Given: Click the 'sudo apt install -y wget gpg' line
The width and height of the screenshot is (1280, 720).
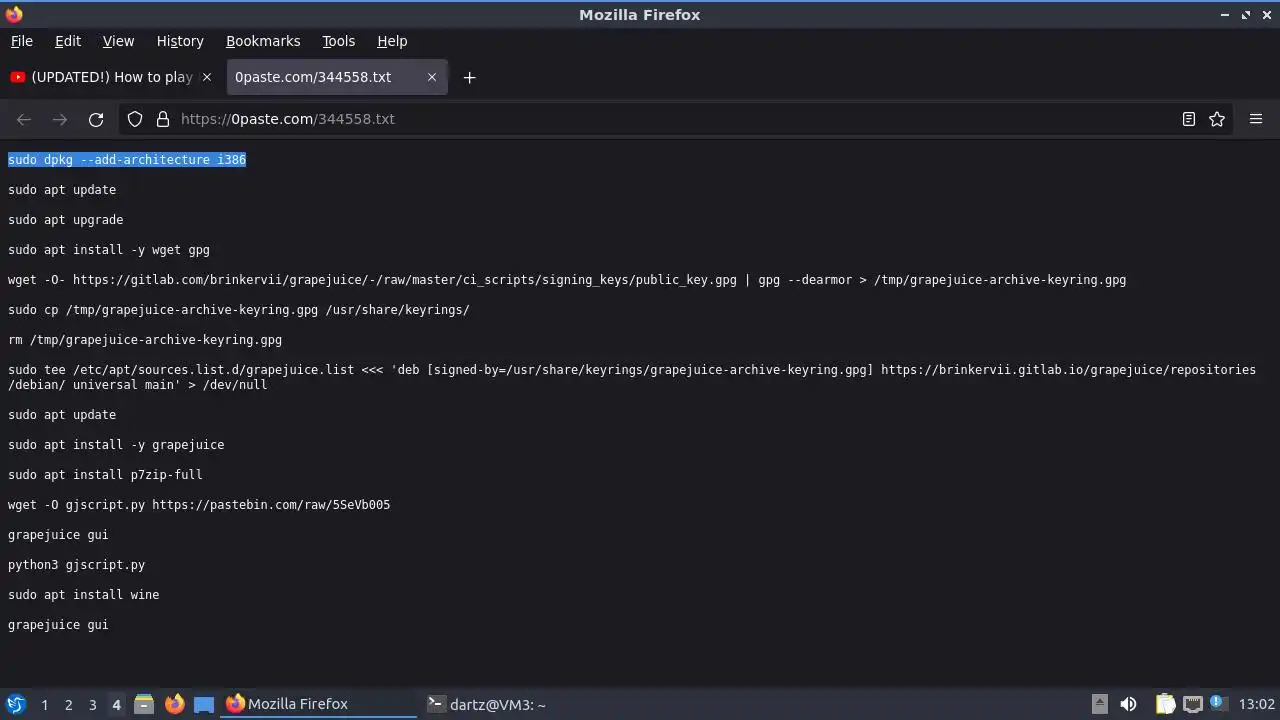Looking at the screenshot, I should coord(109,250).
